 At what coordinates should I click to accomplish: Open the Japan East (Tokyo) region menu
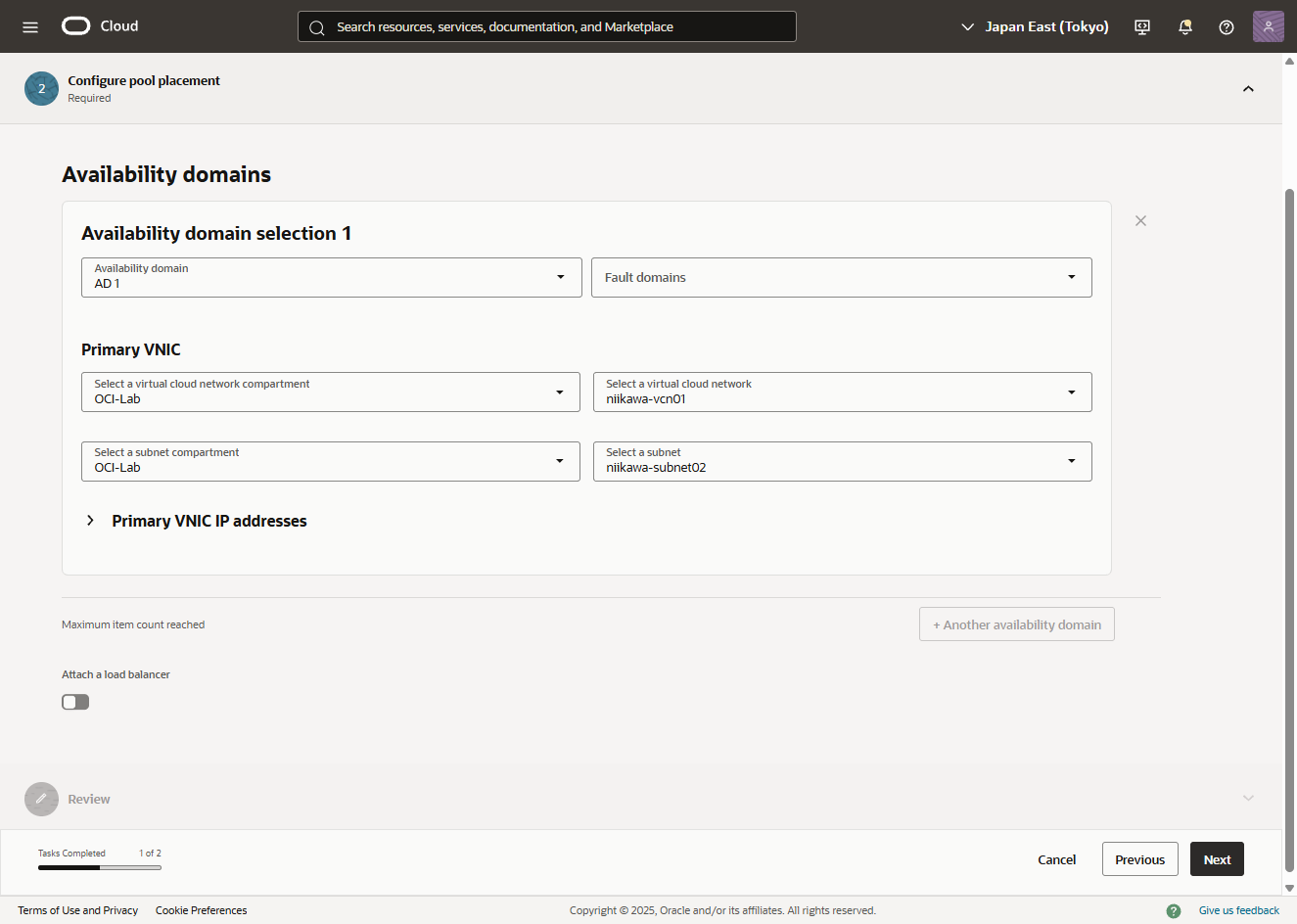1035,26
